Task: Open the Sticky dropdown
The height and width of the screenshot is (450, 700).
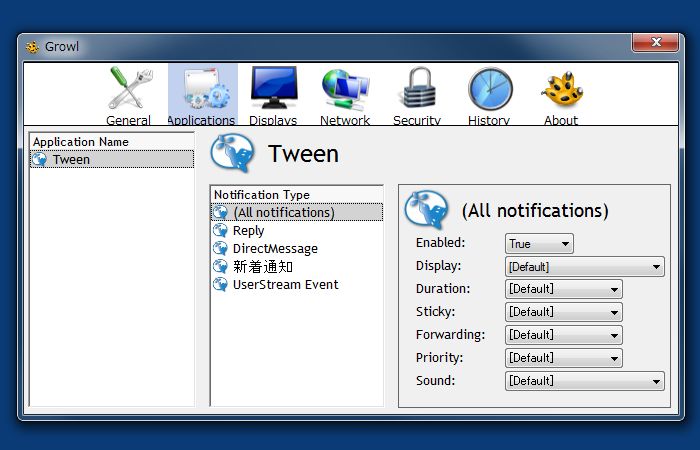Action: (x=564, y=312)
